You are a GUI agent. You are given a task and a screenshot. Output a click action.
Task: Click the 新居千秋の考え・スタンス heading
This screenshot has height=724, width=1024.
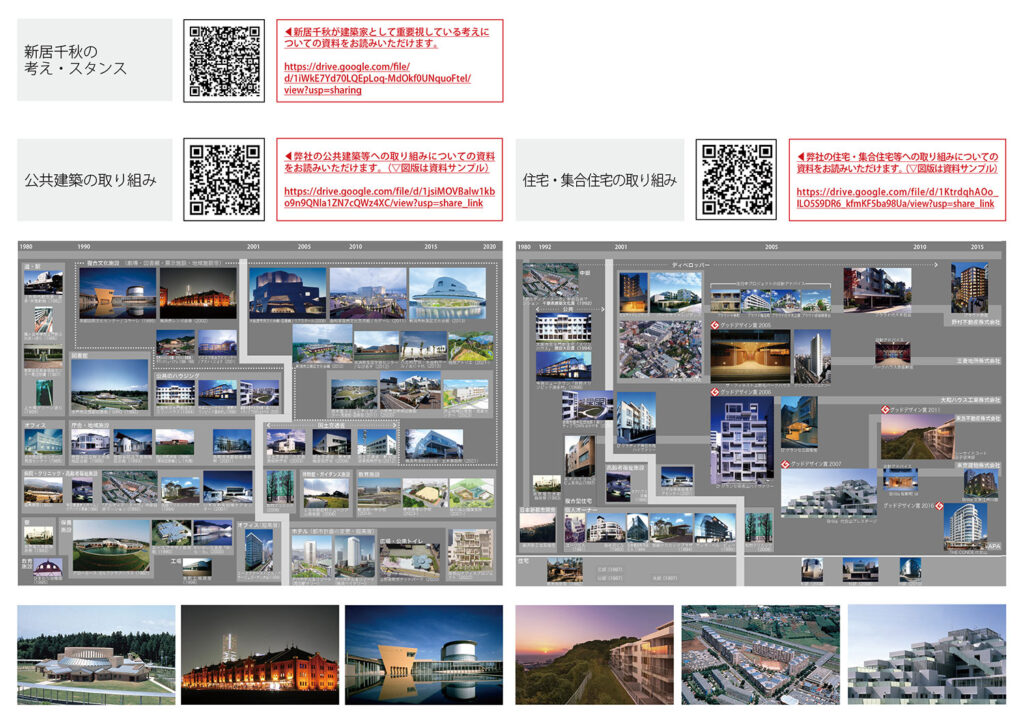pyautogui.click(x=75, y=60)
